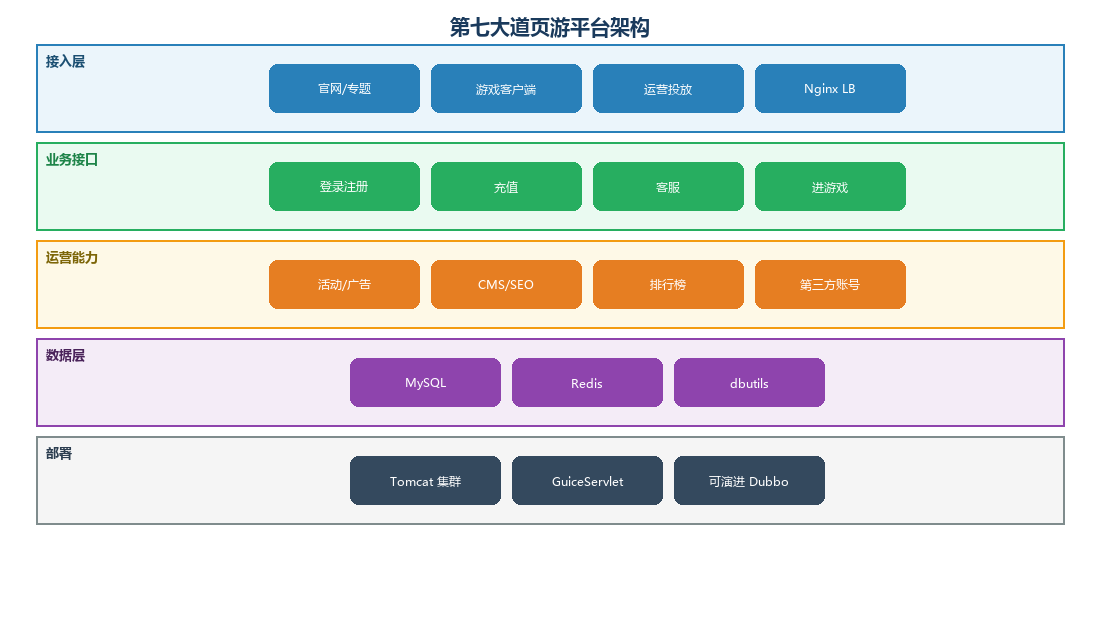Click the 业务接口 layer label

[x=72, y=160]
